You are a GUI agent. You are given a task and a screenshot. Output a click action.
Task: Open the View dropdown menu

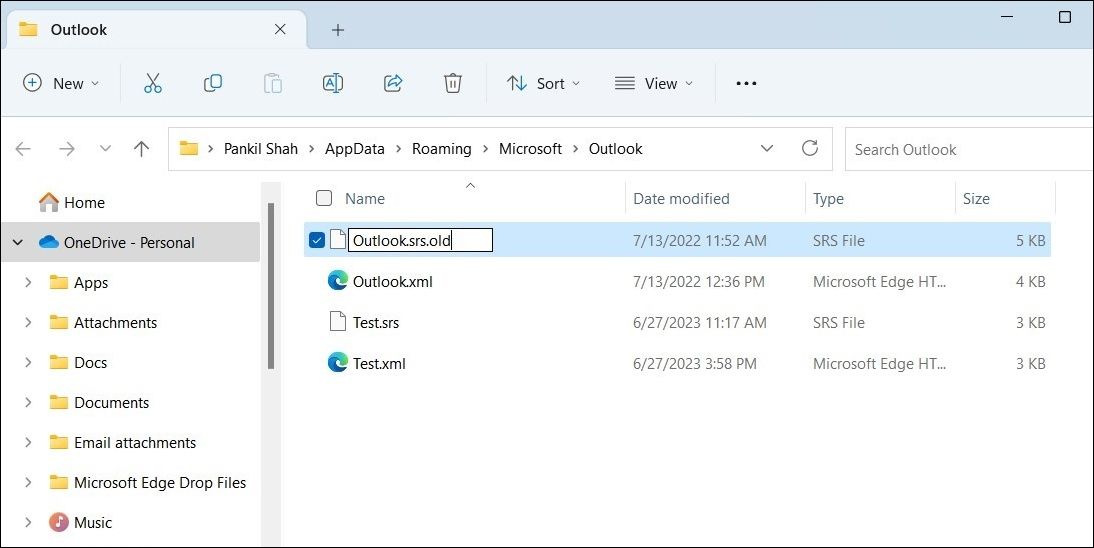[x=654, y=83]
